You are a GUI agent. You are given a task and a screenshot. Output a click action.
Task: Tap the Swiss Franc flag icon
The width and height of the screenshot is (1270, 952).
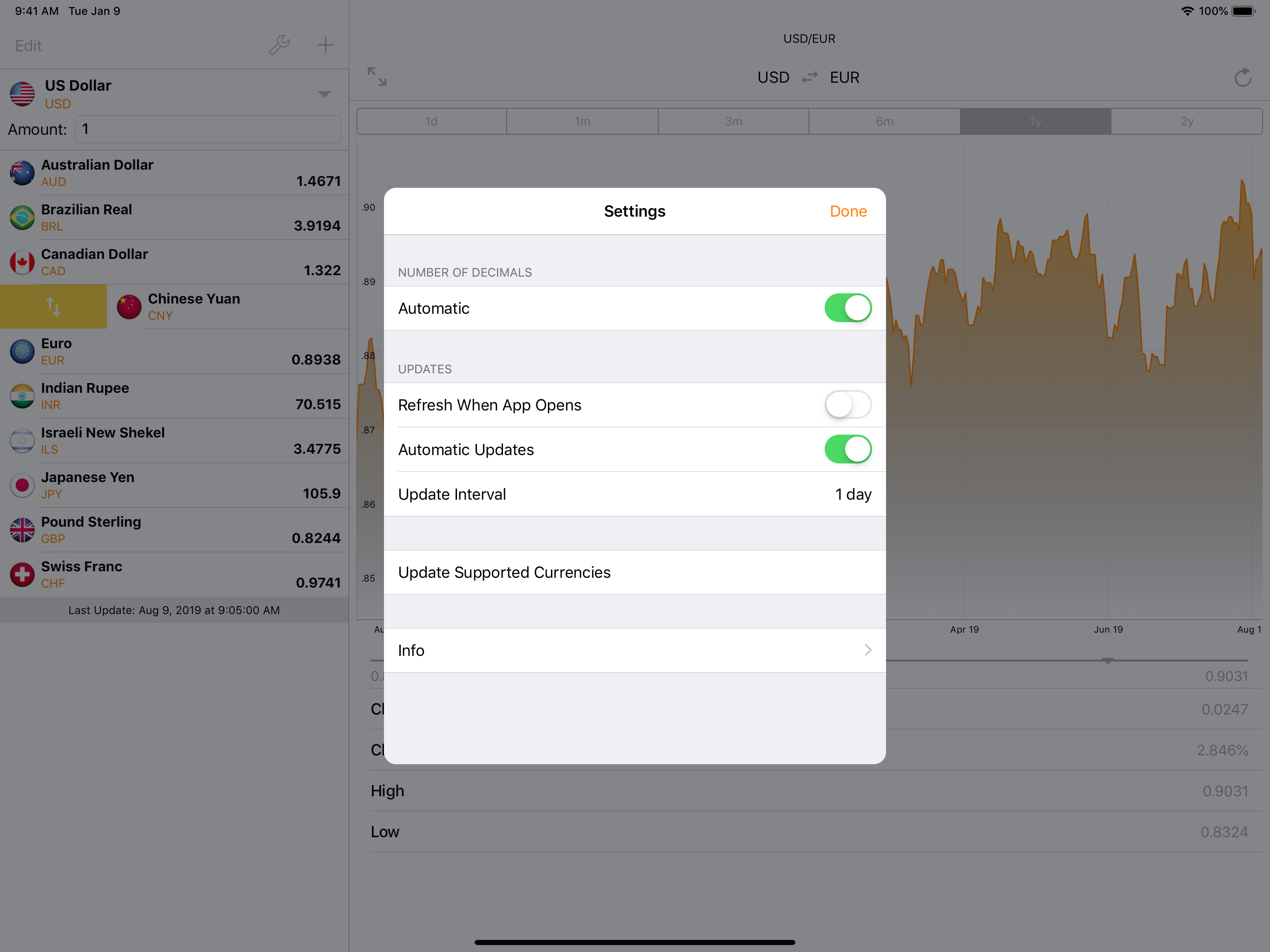click(x=22, y=575)
